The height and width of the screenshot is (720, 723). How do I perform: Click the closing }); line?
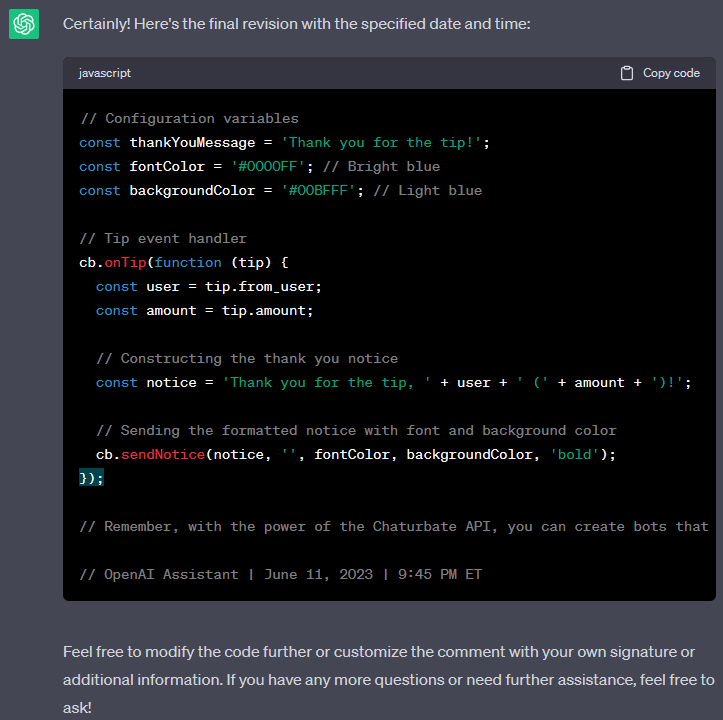pyautogui.click(x=91, y=478)
